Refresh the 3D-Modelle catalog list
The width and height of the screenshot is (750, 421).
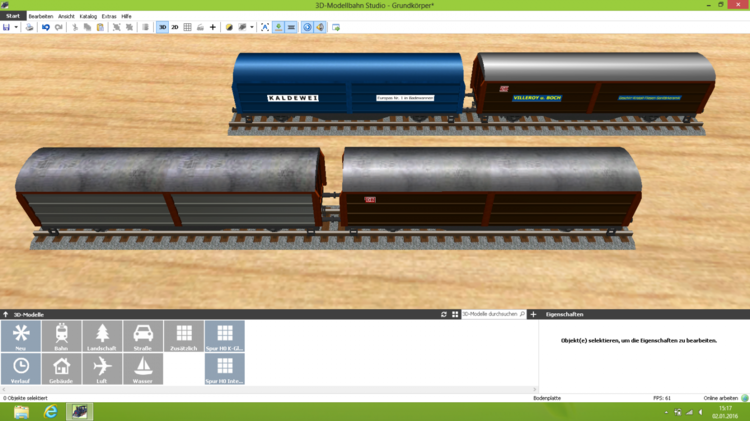pyautogui.click(x=444, y=314)
